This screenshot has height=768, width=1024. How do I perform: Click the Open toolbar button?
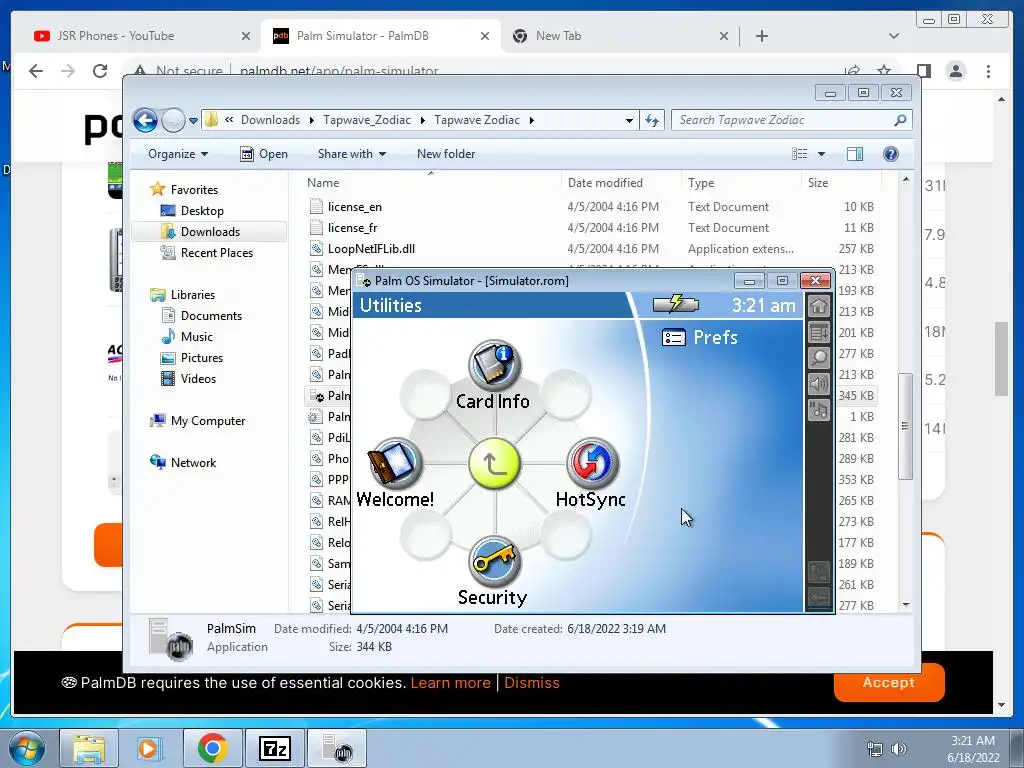(264, 154)
